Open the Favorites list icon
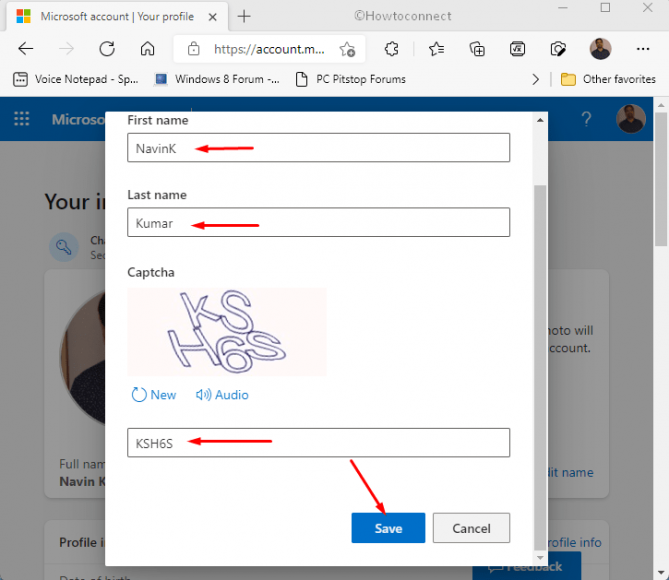 click(436, 49)
